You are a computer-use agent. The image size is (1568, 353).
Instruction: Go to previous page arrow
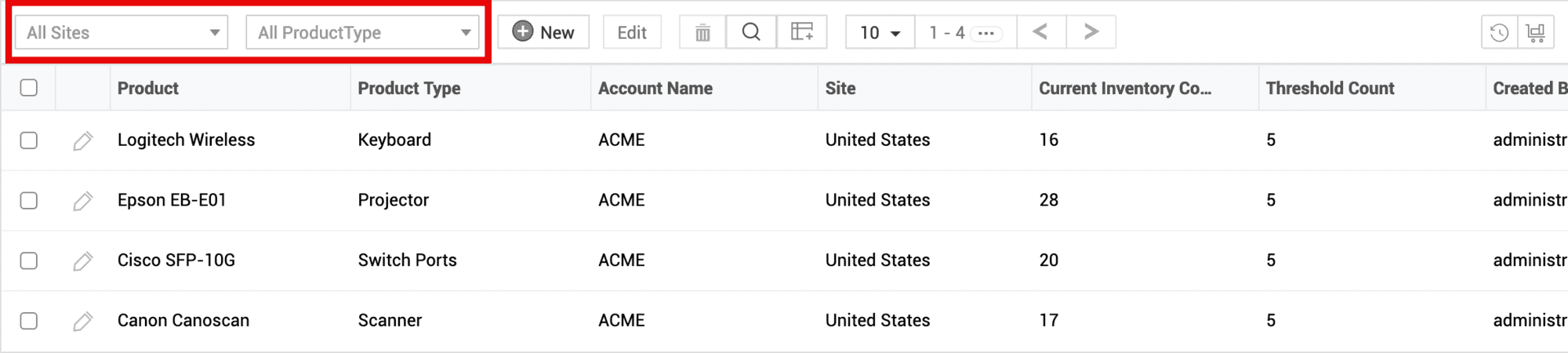[x=1040, y=32]
